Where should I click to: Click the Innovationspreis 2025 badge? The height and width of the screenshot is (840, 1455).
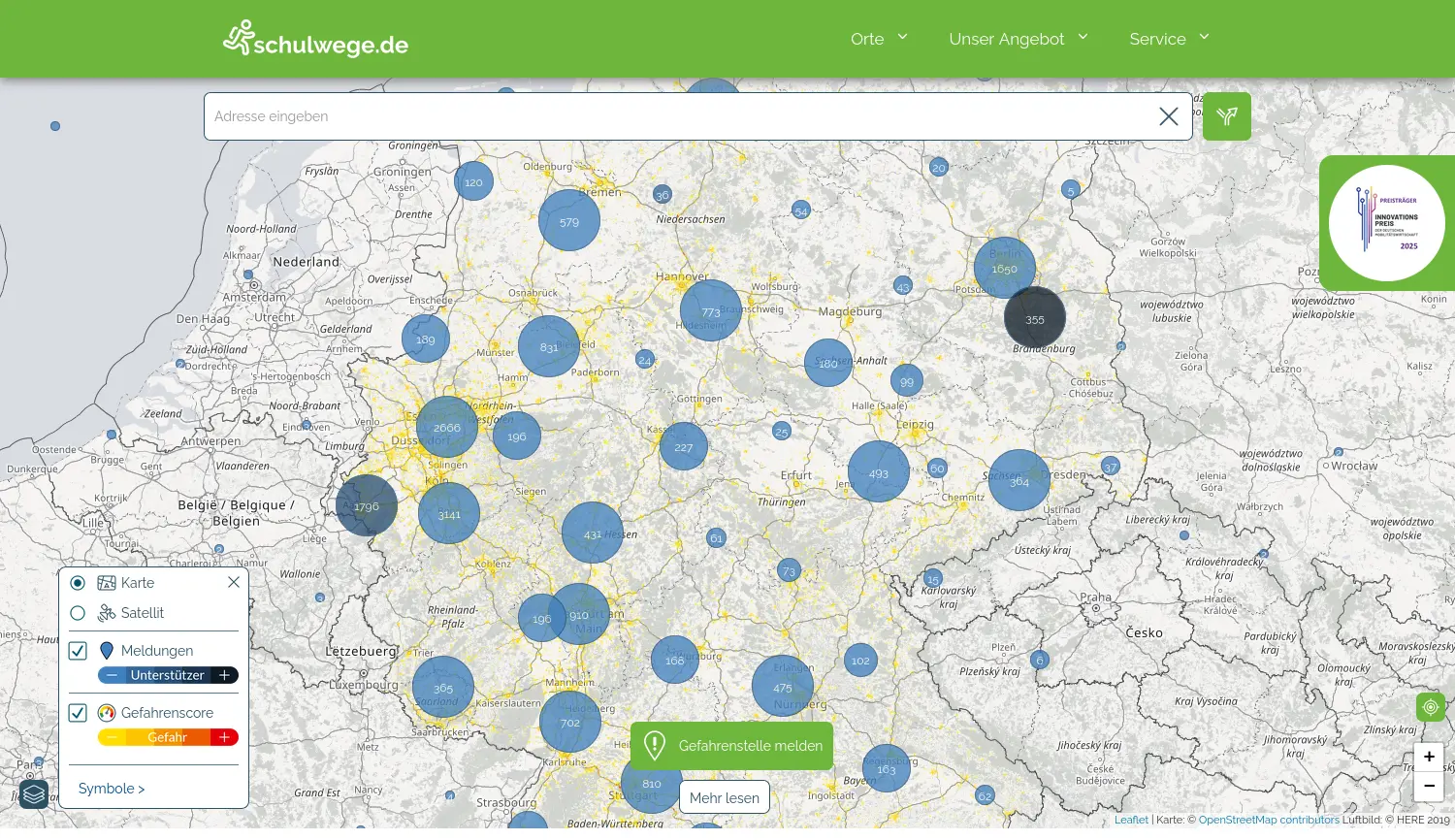click(x=1386, y=223)
